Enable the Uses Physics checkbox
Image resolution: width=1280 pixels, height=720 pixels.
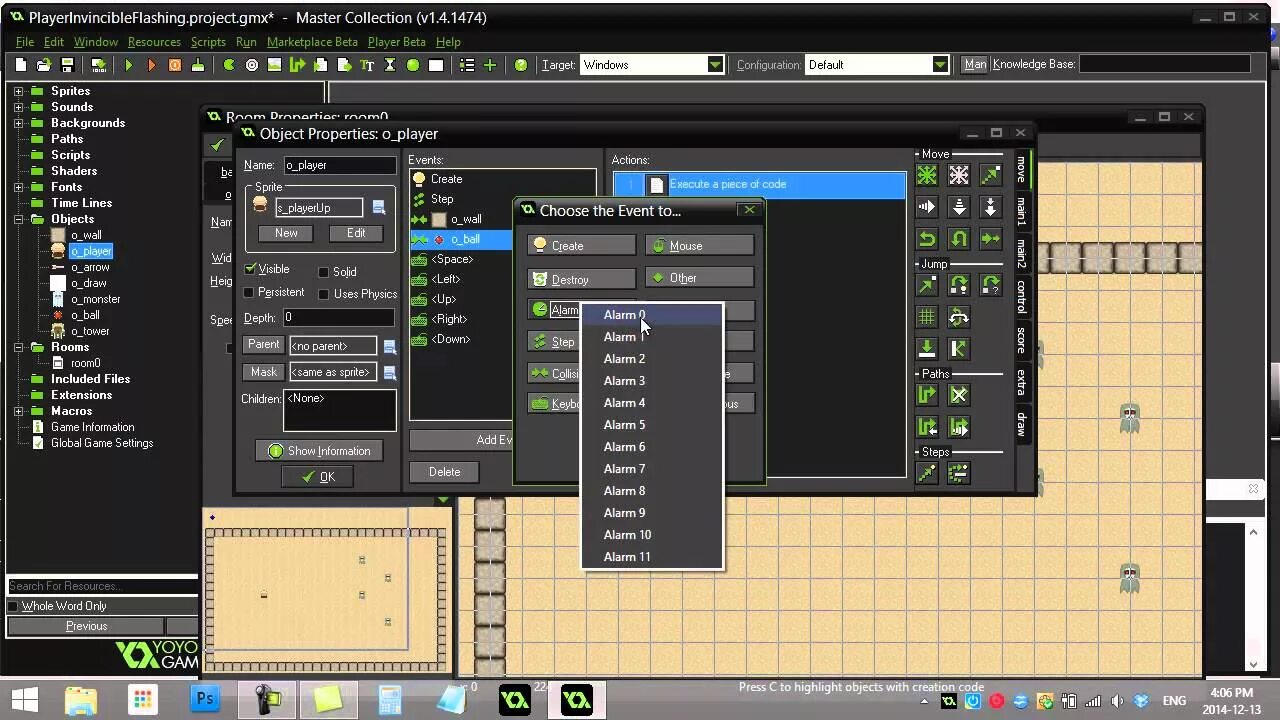(x=323, y=294)
